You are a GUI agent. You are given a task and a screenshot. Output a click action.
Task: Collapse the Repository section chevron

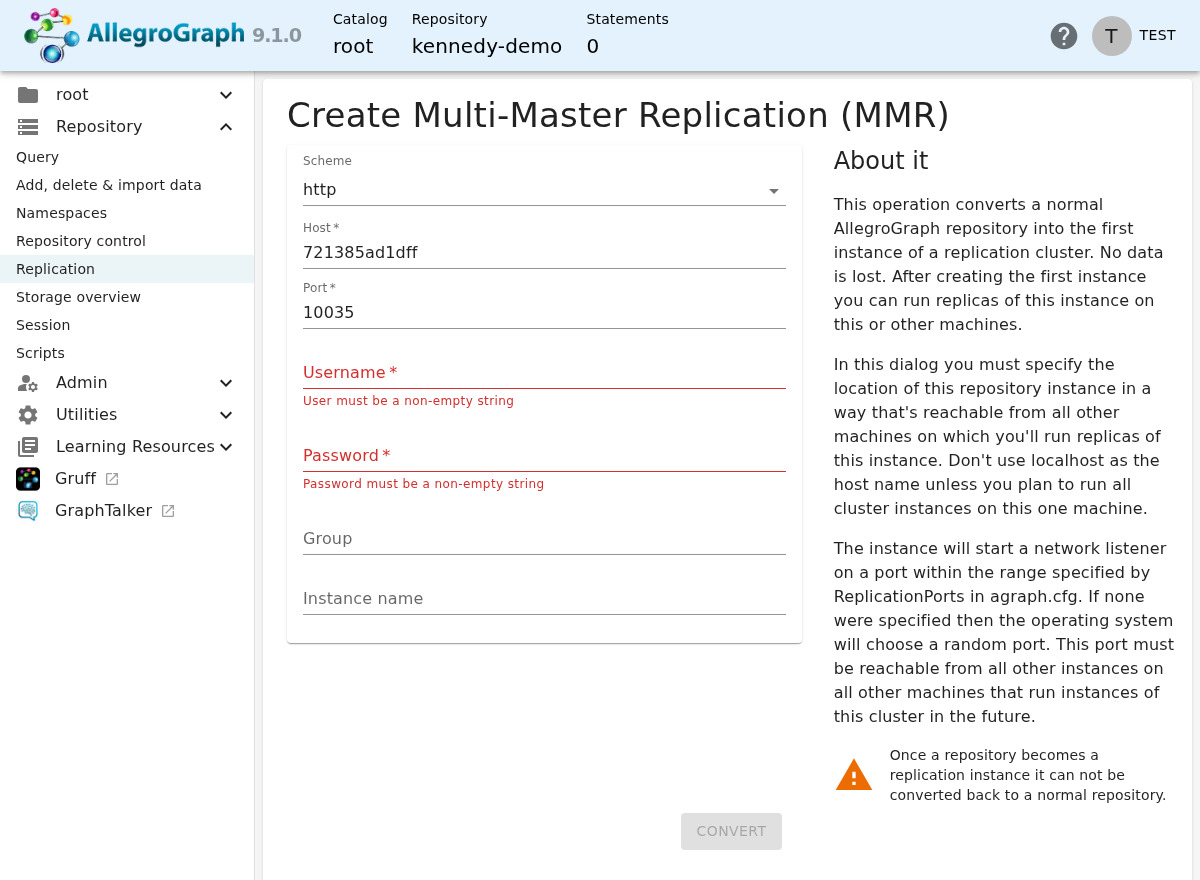tap(226, 127)
